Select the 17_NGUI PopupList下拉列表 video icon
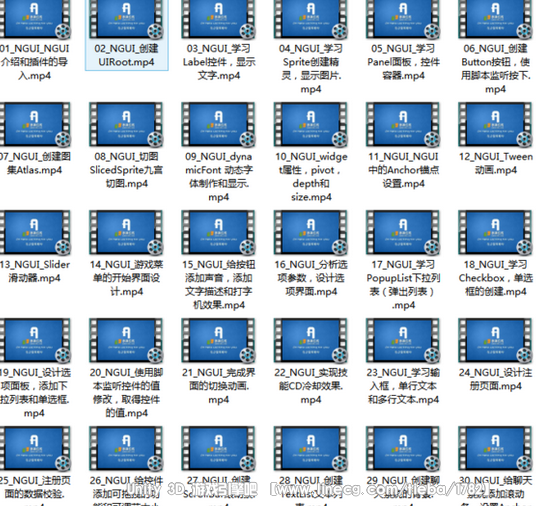Viewport: 536px width, 506px height. click(x=403, y=233)
